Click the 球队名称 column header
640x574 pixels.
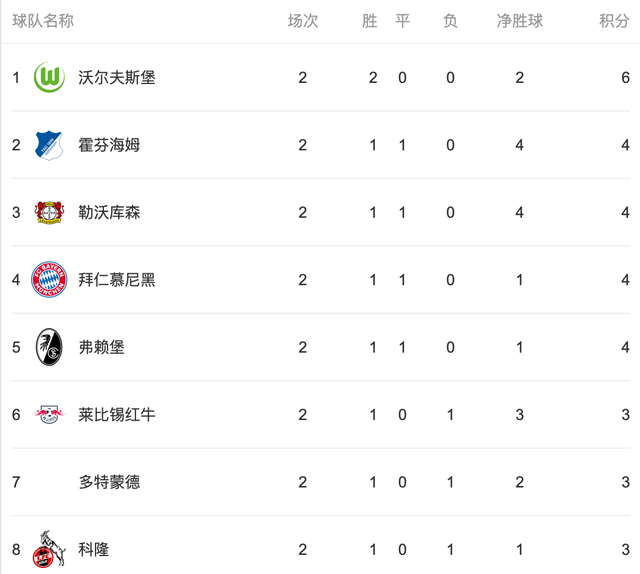(x=43, y=21)
